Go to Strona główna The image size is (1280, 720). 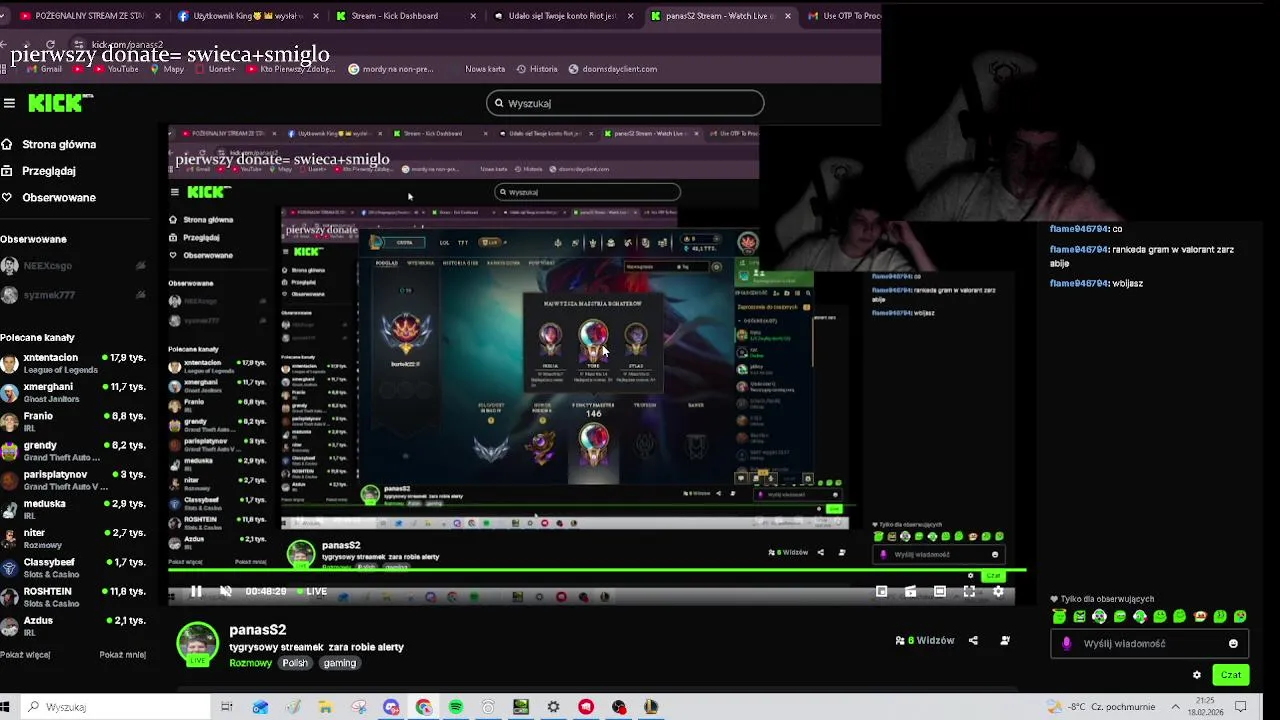(x=49, y=144)
